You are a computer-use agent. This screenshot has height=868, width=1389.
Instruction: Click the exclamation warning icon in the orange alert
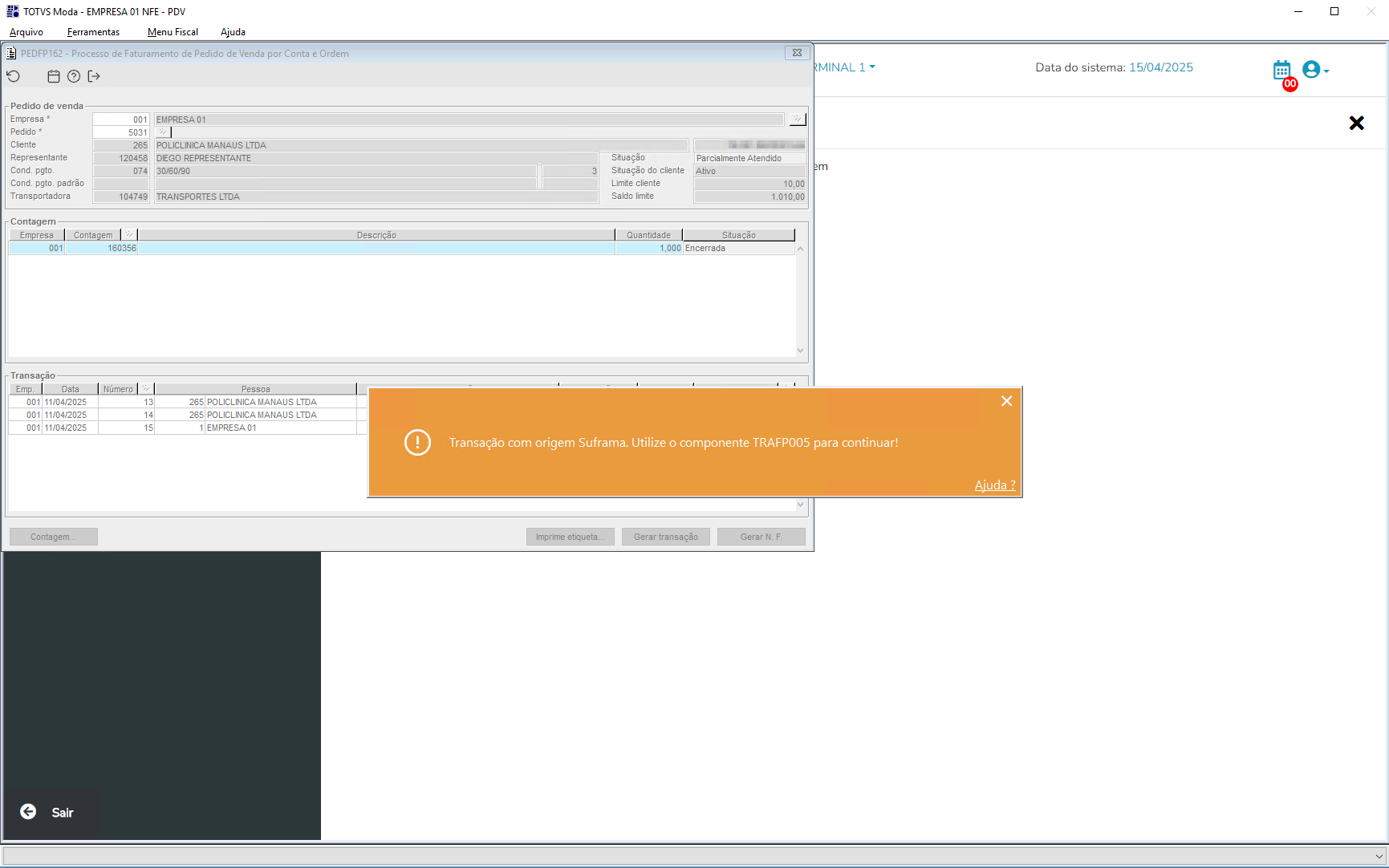(x=417, y=442)
